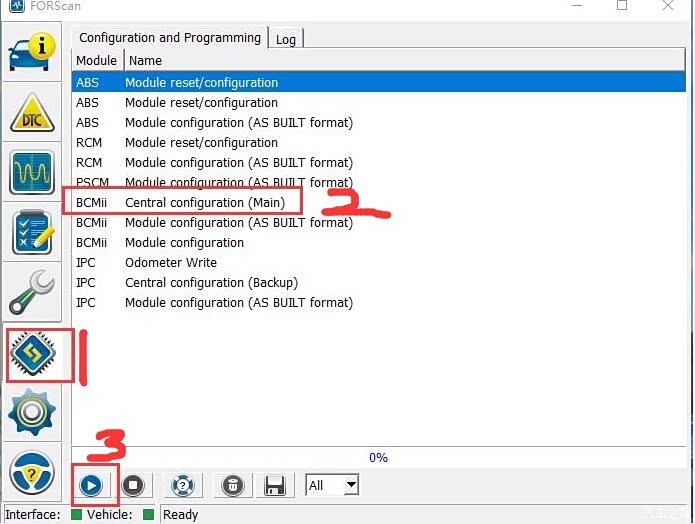Open the wrench service functions section

[32, 292]
